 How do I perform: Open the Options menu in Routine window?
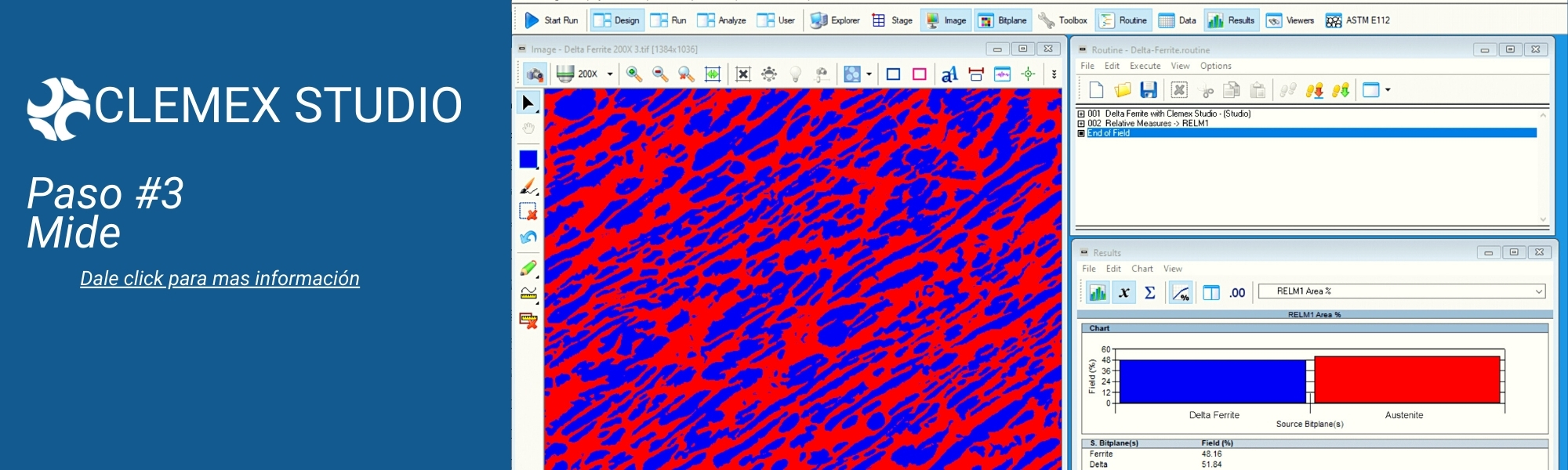[1215, 66]
